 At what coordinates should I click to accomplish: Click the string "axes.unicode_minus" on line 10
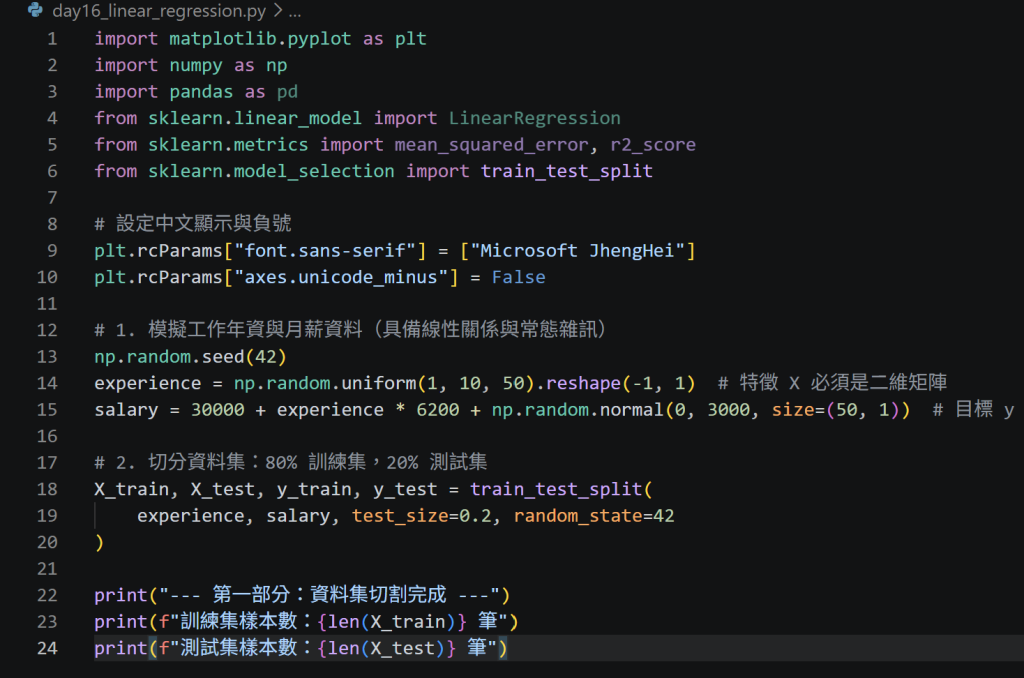point(340,278)
